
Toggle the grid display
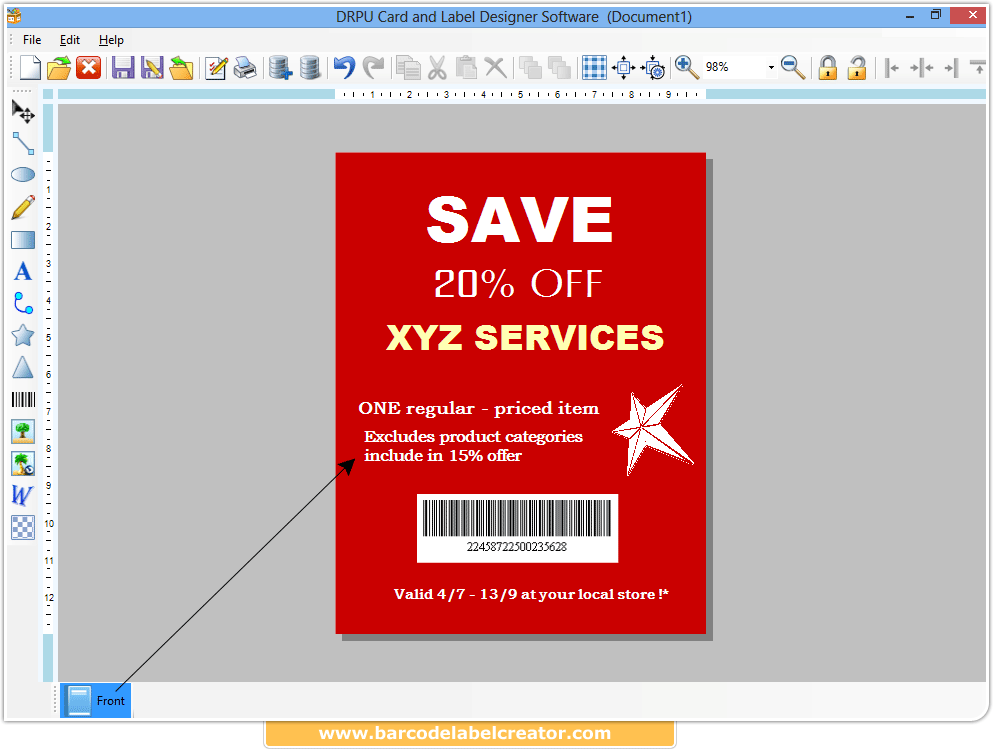[593, 67]
